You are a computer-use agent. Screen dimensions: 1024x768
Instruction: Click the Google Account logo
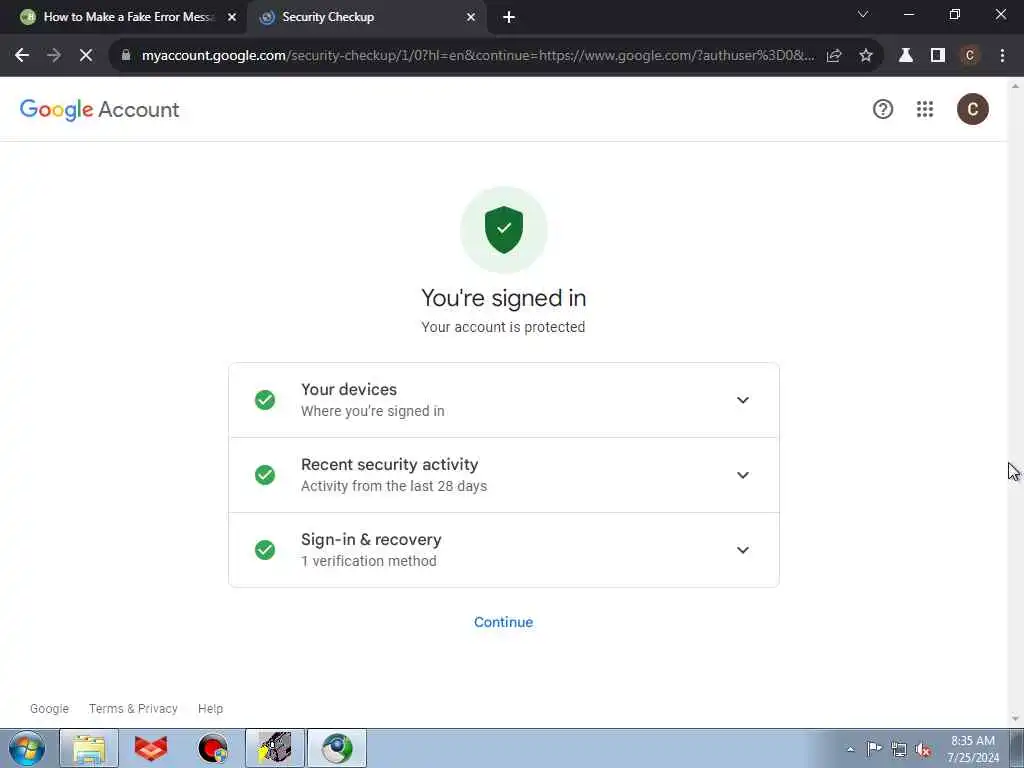coord(99,110)
